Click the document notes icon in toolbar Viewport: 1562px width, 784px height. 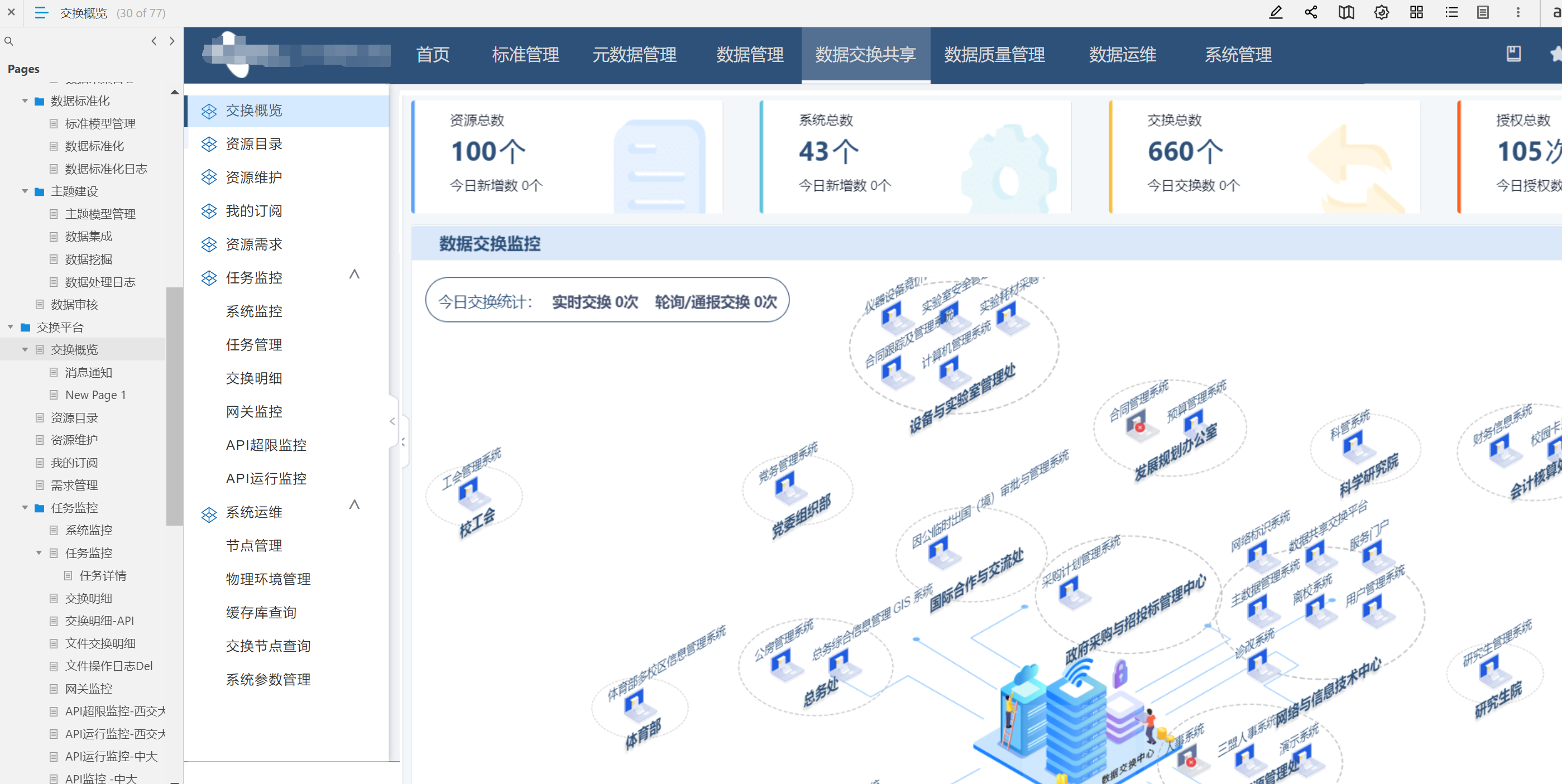[x=1483, y=13]
